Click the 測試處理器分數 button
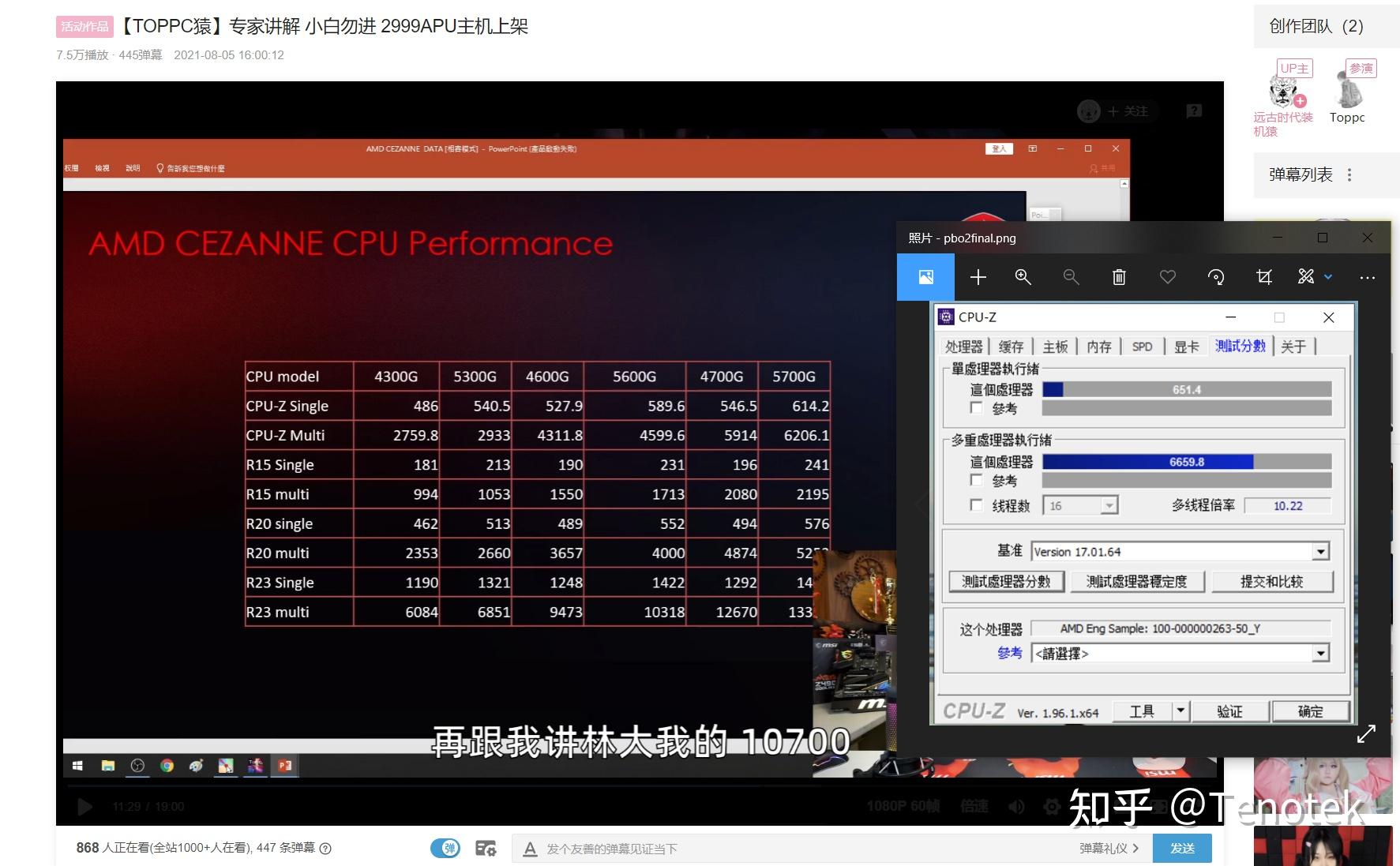 (1006, 581)
